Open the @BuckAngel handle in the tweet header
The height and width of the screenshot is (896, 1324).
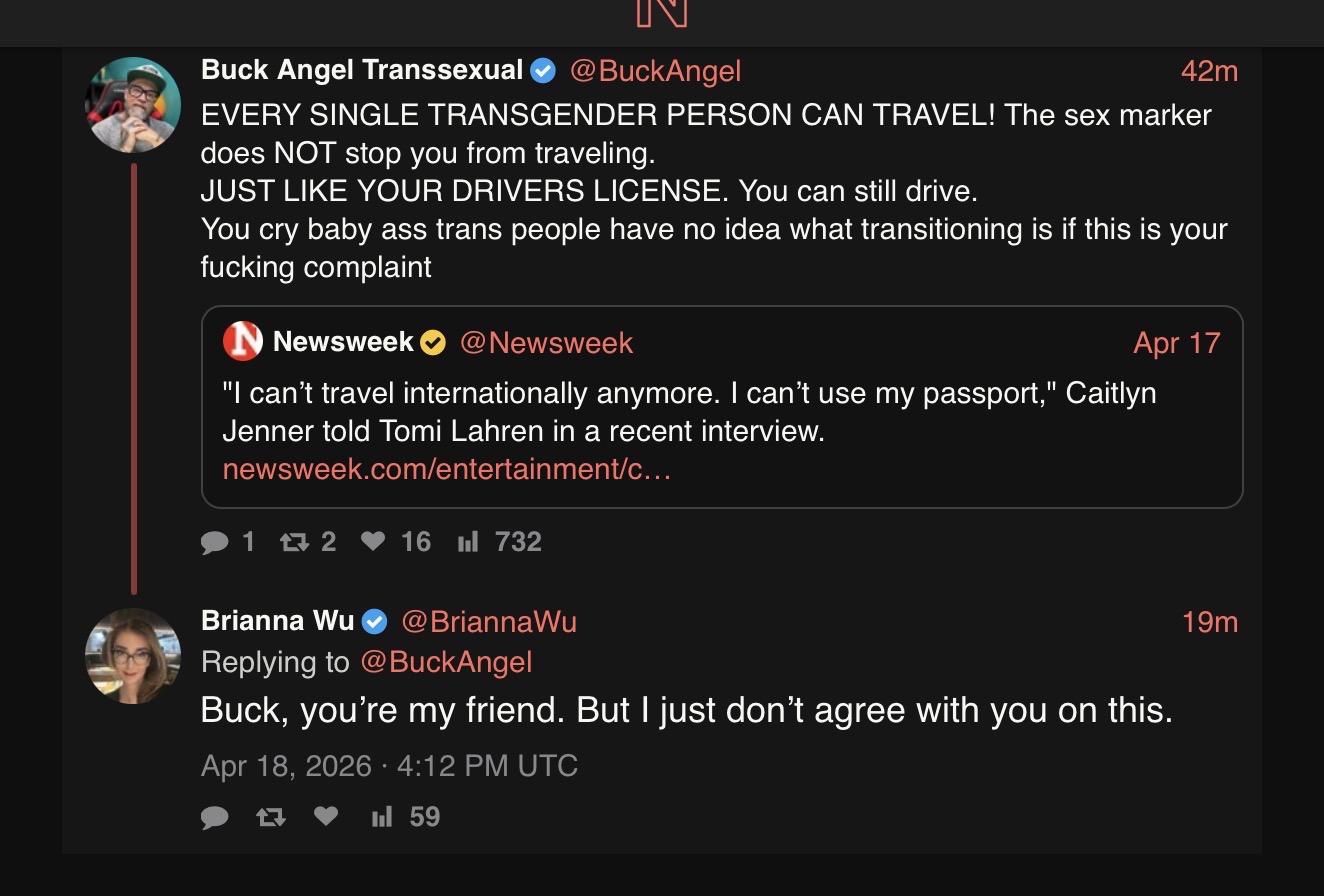coord(656,71)
